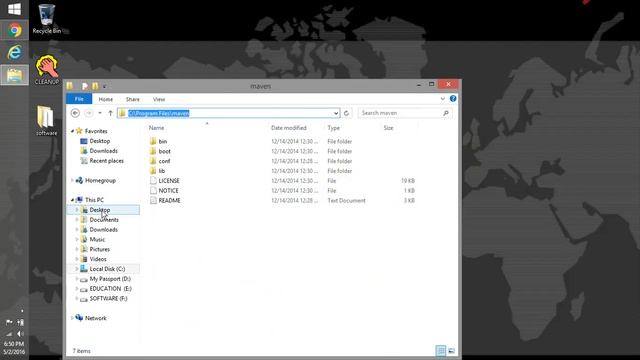Collapse the Favorites tree group

click(72, 131)
